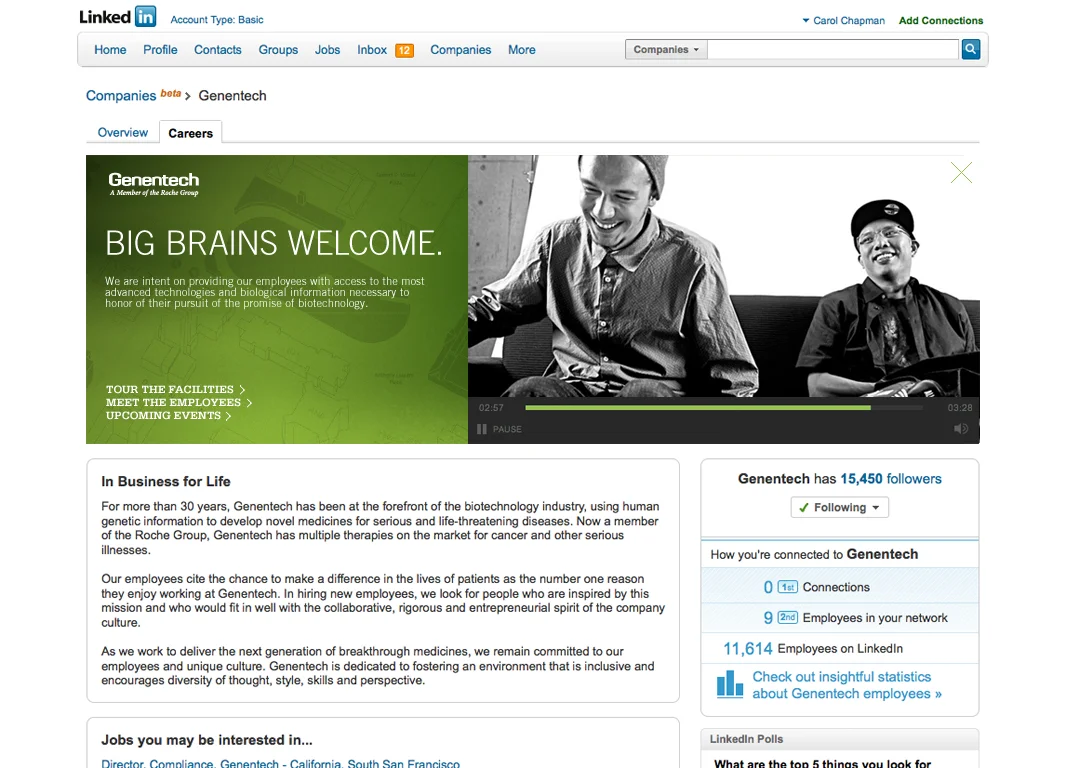This screenshot has height=768, width=1066.
Task: Open Home in navigation bar
Action: click(110, 50)
